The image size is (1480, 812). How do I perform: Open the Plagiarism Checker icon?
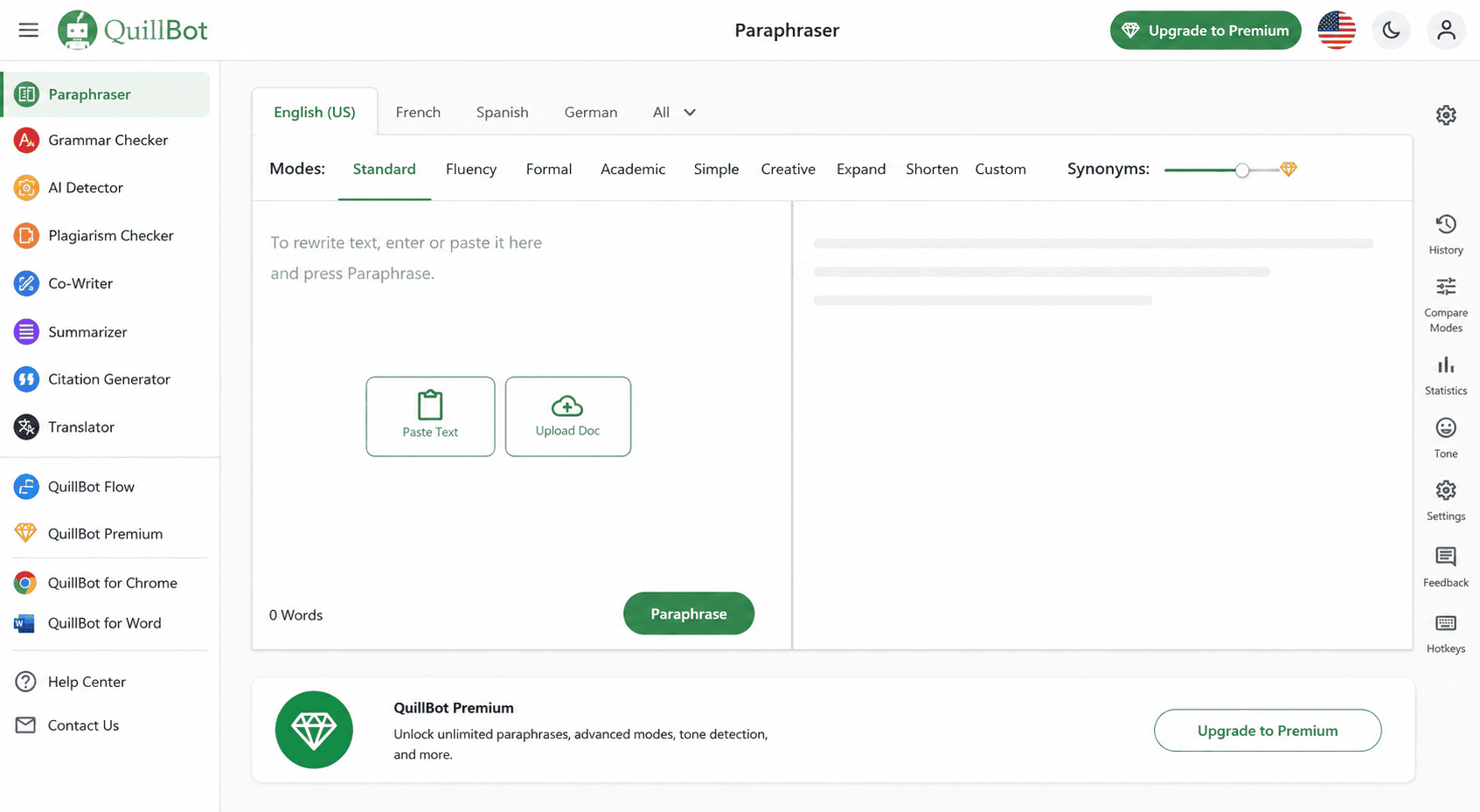point(26,235)
